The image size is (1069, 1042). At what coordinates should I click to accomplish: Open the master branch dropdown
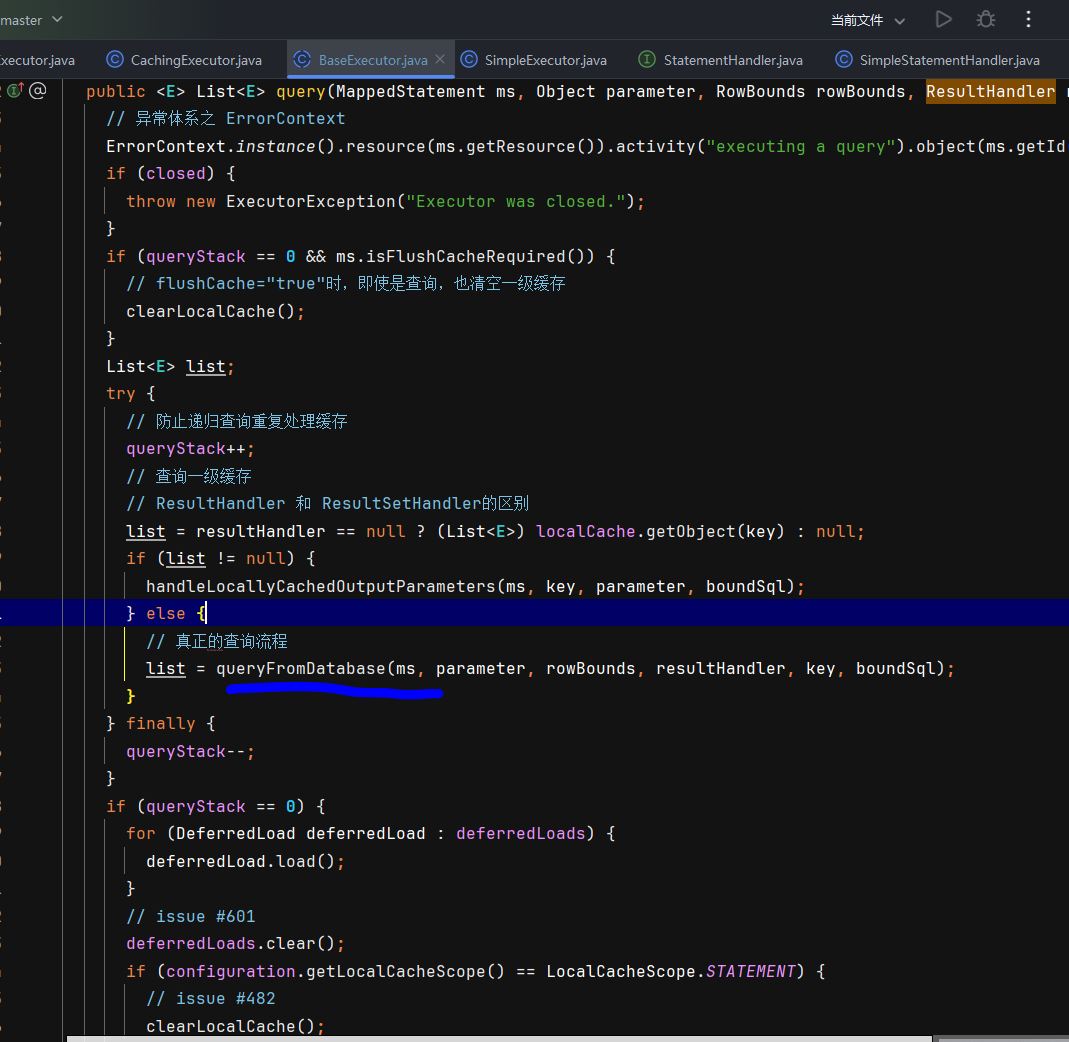(x=31, y=20)
